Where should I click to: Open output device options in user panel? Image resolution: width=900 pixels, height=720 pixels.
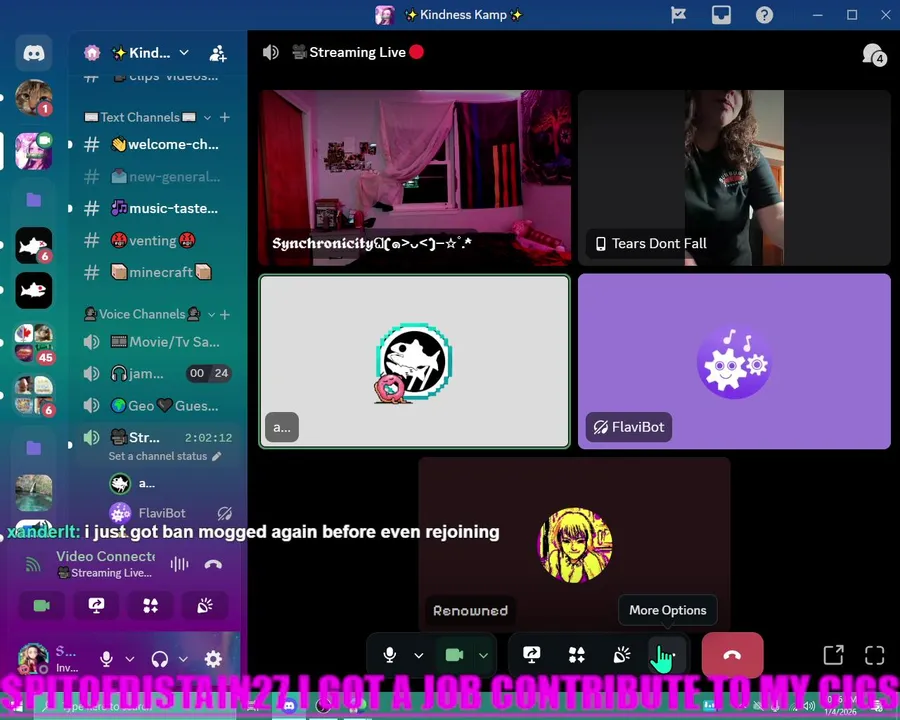point(183,659)
